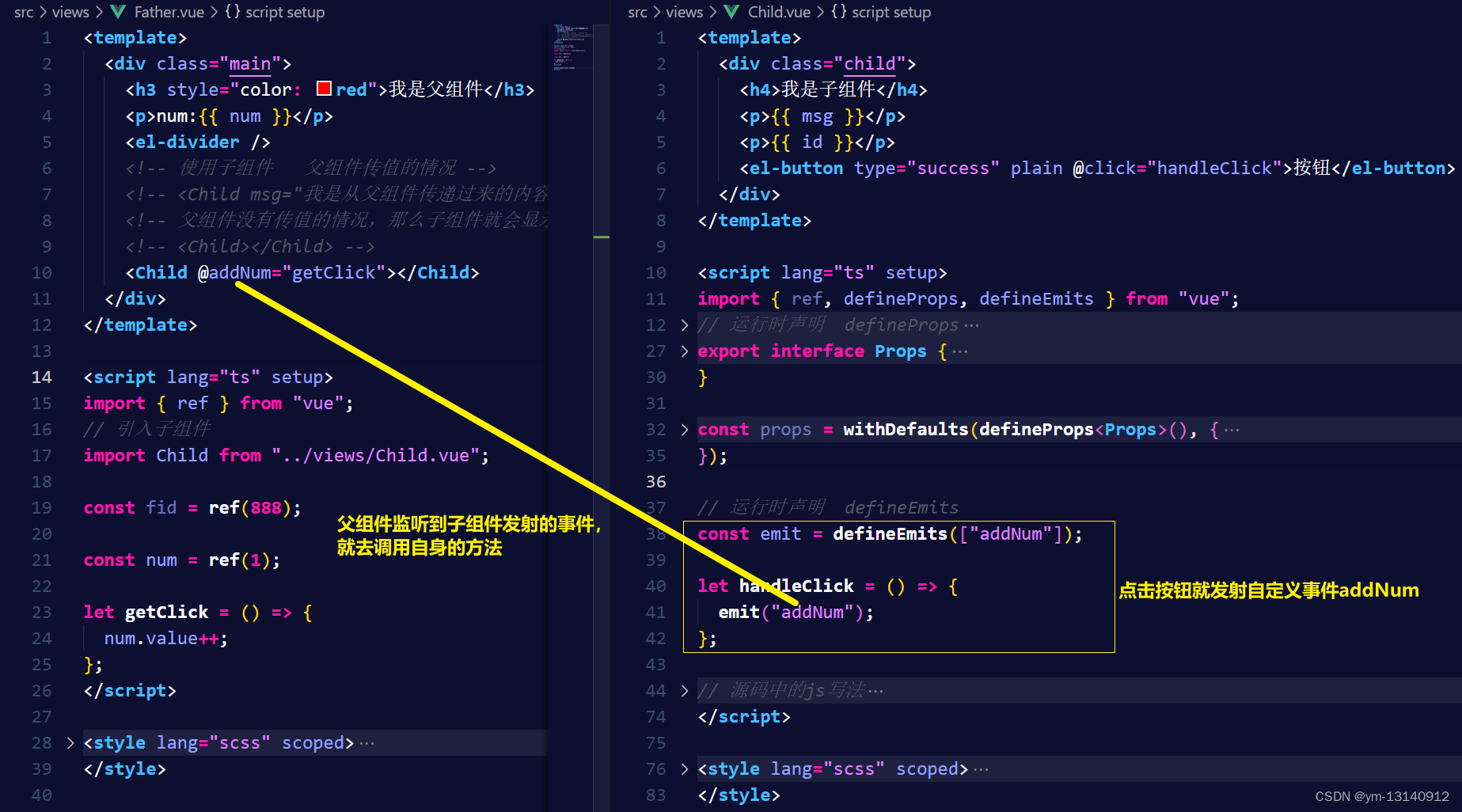Expand folded style block in Child.vue line 76
The width and height of the screenshot is (1462, 812).
[685, 768]
